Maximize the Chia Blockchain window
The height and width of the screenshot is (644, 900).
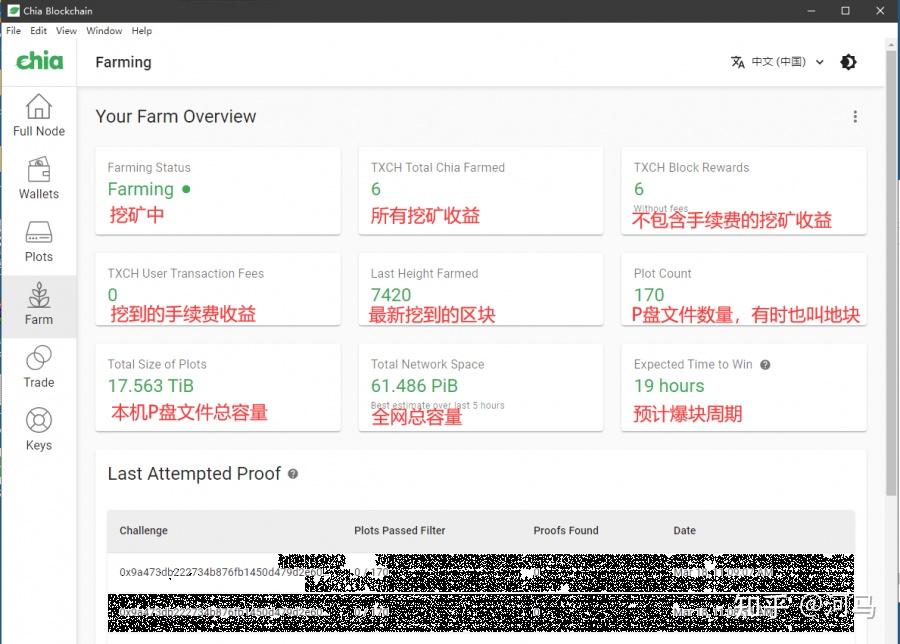(845, 11)
